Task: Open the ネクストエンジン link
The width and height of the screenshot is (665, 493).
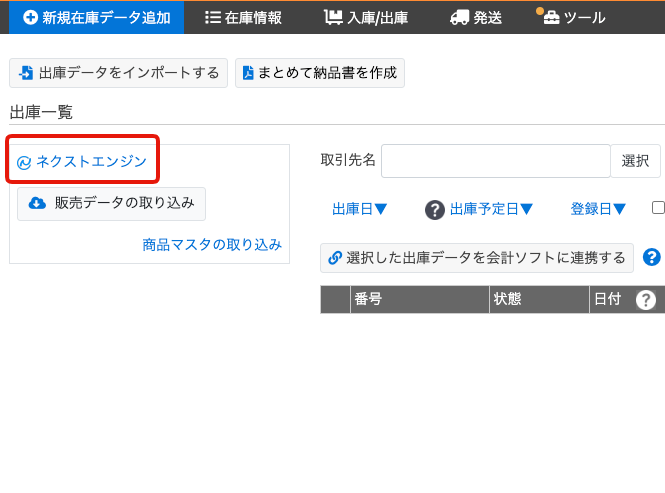Action: (x=91, y=161)
